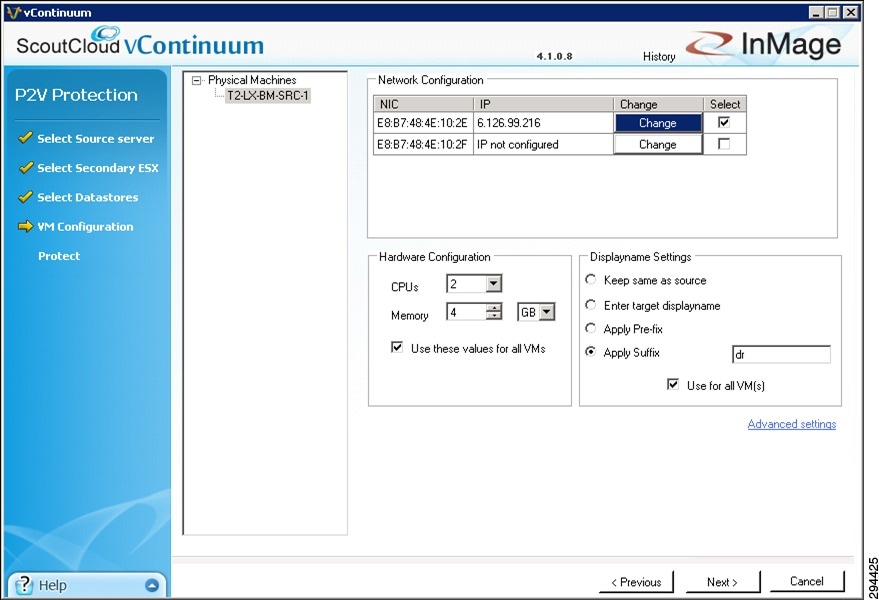Click the Cancel button

(x=807, y=581)
